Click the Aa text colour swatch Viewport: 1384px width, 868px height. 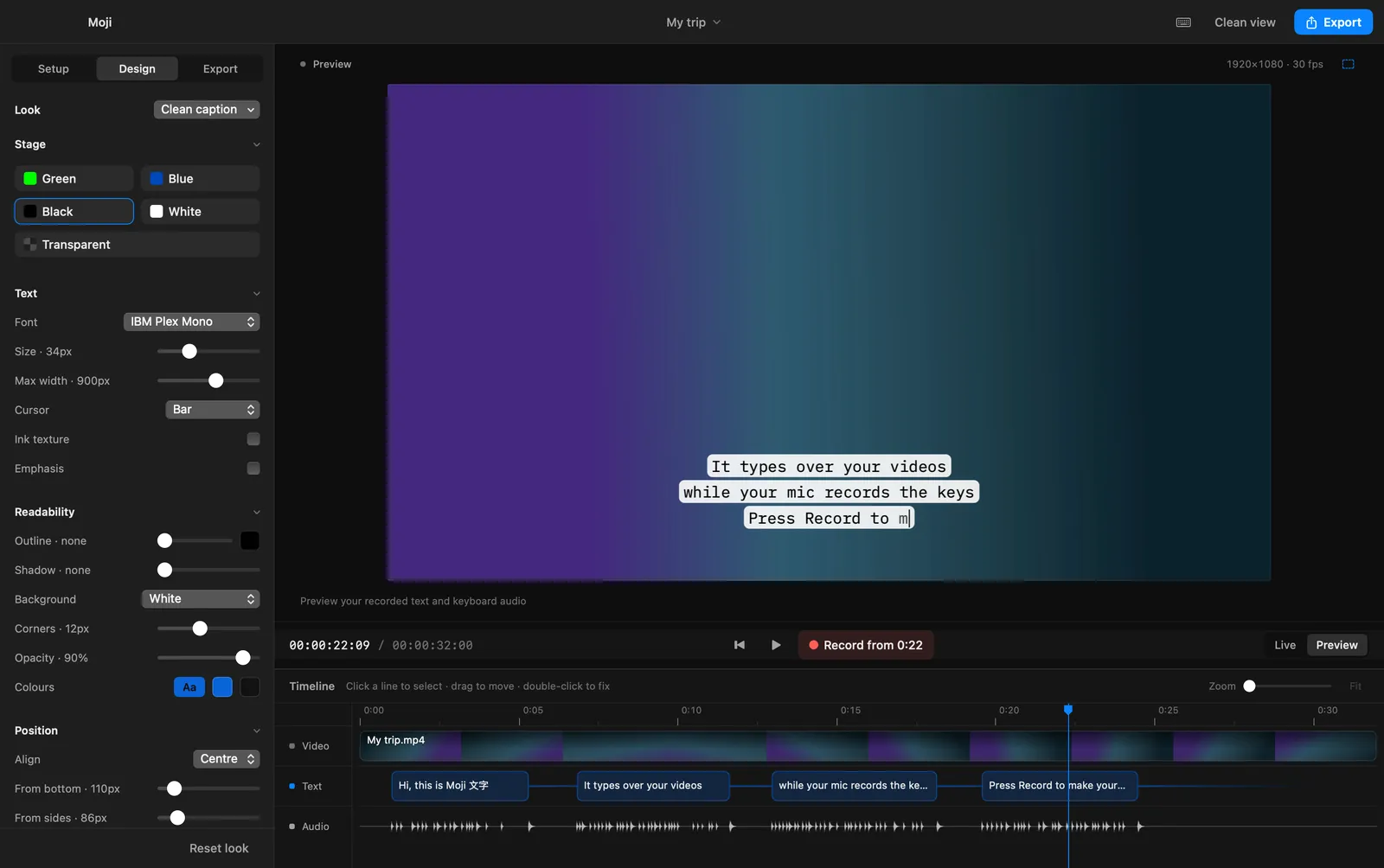(x=189, y=687)
